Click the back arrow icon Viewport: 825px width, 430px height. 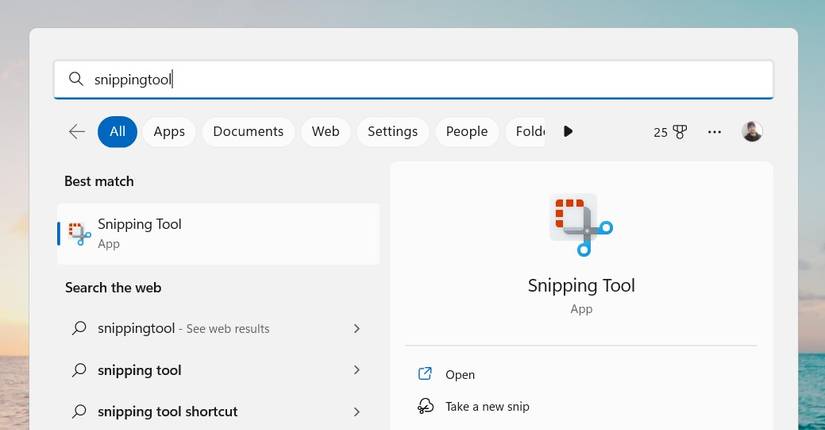(77, 131)
